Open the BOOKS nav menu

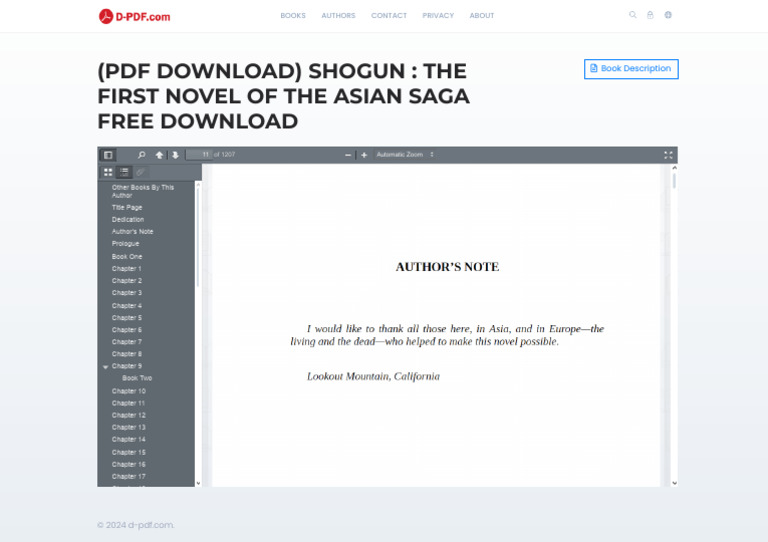293,16
